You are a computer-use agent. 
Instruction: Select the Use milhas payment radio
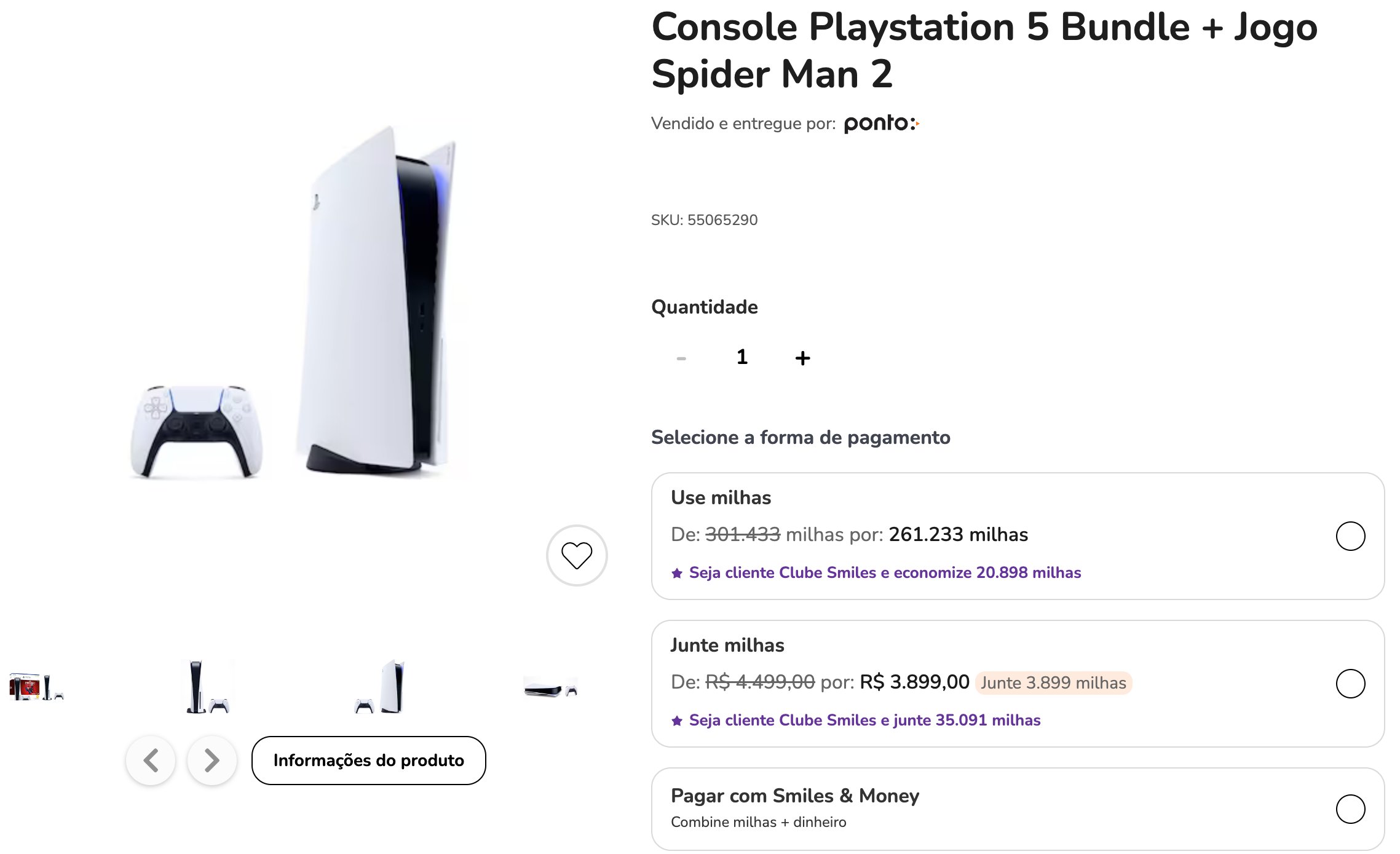click(x=1350, y=536)
